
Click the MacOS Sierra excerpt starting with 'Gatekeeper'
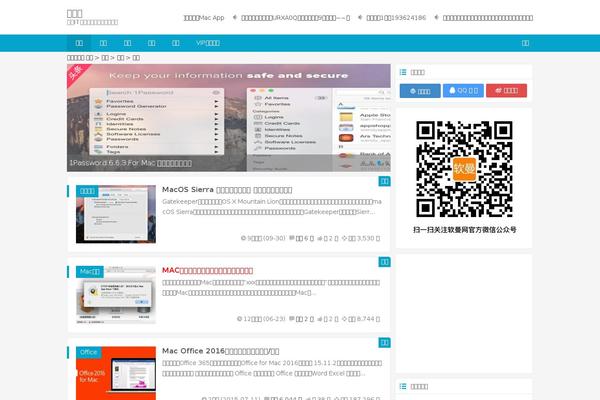[272, 206]
